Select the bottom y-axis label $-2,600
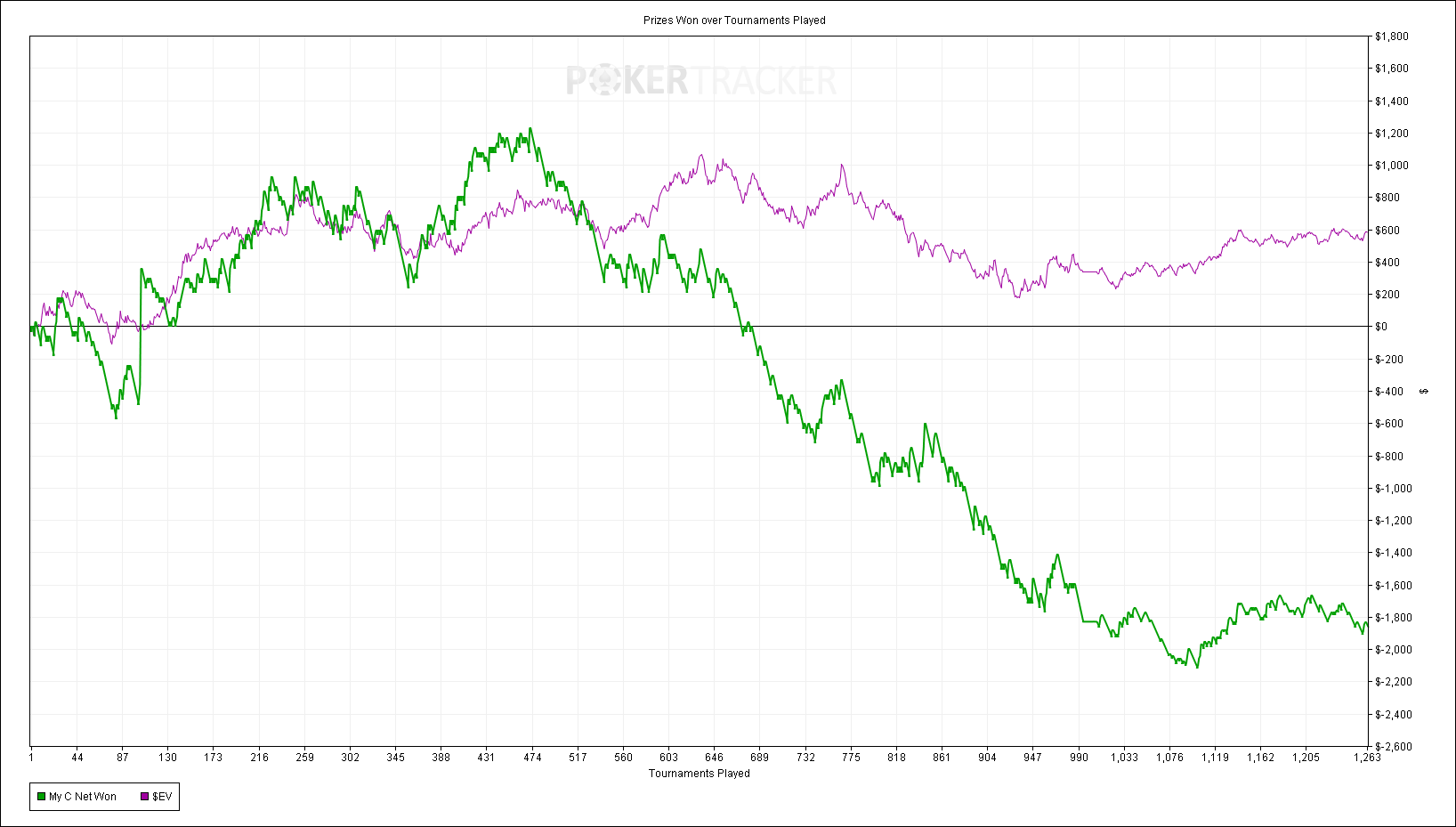The height and width of the screenshot is (827, 1456). [1394, 747]
